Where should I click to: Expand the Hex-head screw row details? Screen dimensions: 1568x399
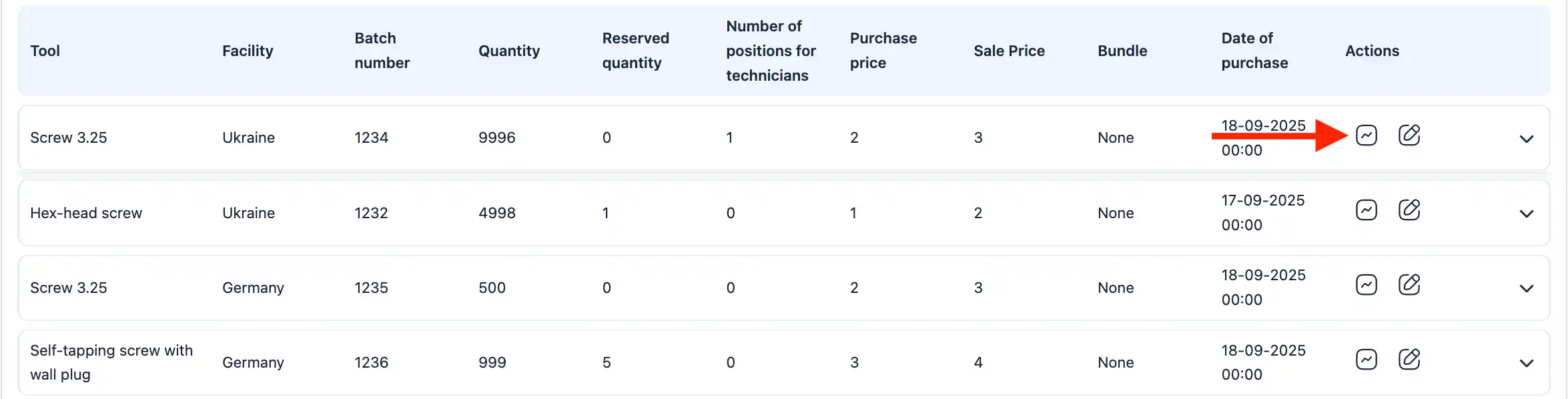tap(1526, 214)
